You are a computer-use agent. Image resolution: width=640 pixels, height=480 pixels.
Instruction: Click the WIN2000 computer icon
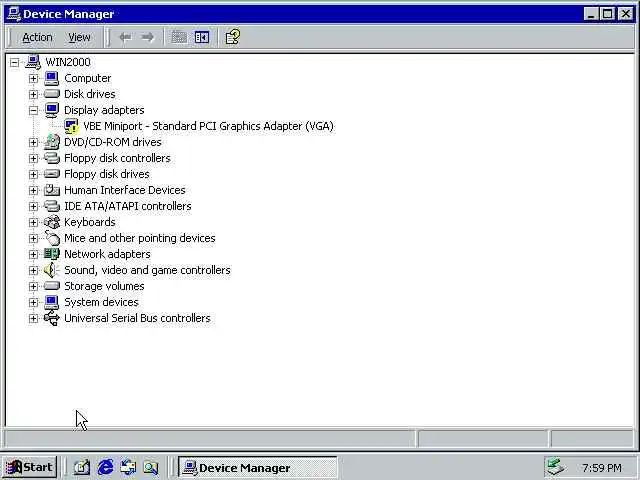33,62
